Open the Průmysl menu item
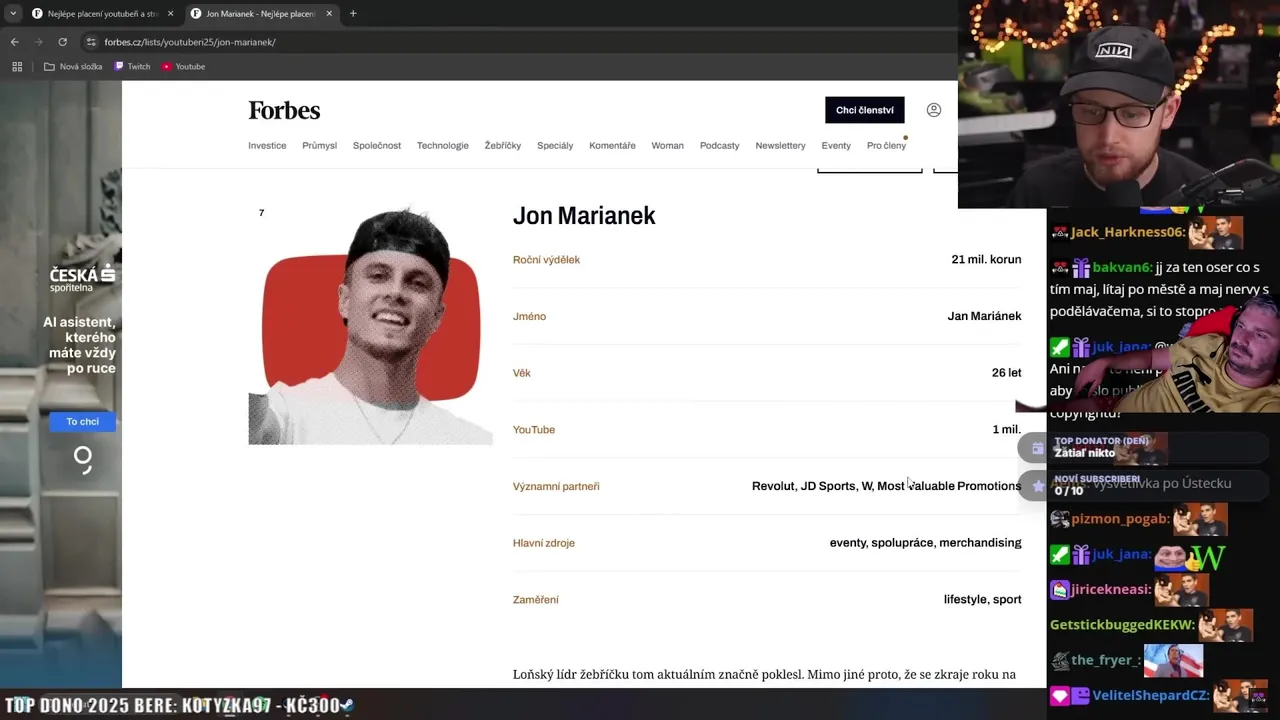The height and width of the screenshot is (720, 1280). pos(319,146)
